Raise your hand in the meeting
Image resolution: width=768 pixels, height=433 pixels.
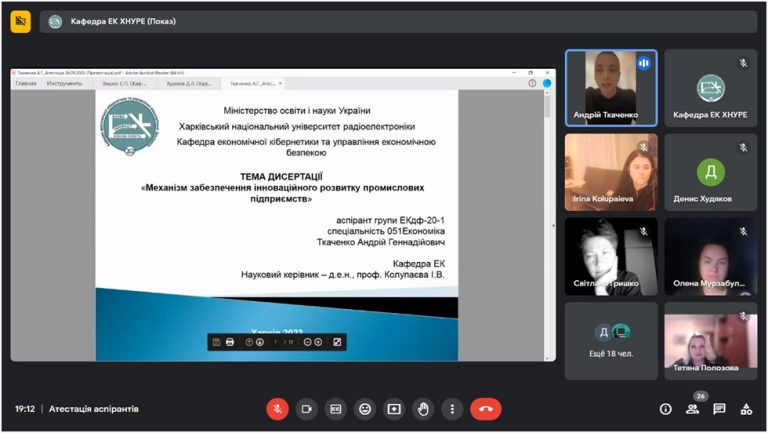[423, 409]
